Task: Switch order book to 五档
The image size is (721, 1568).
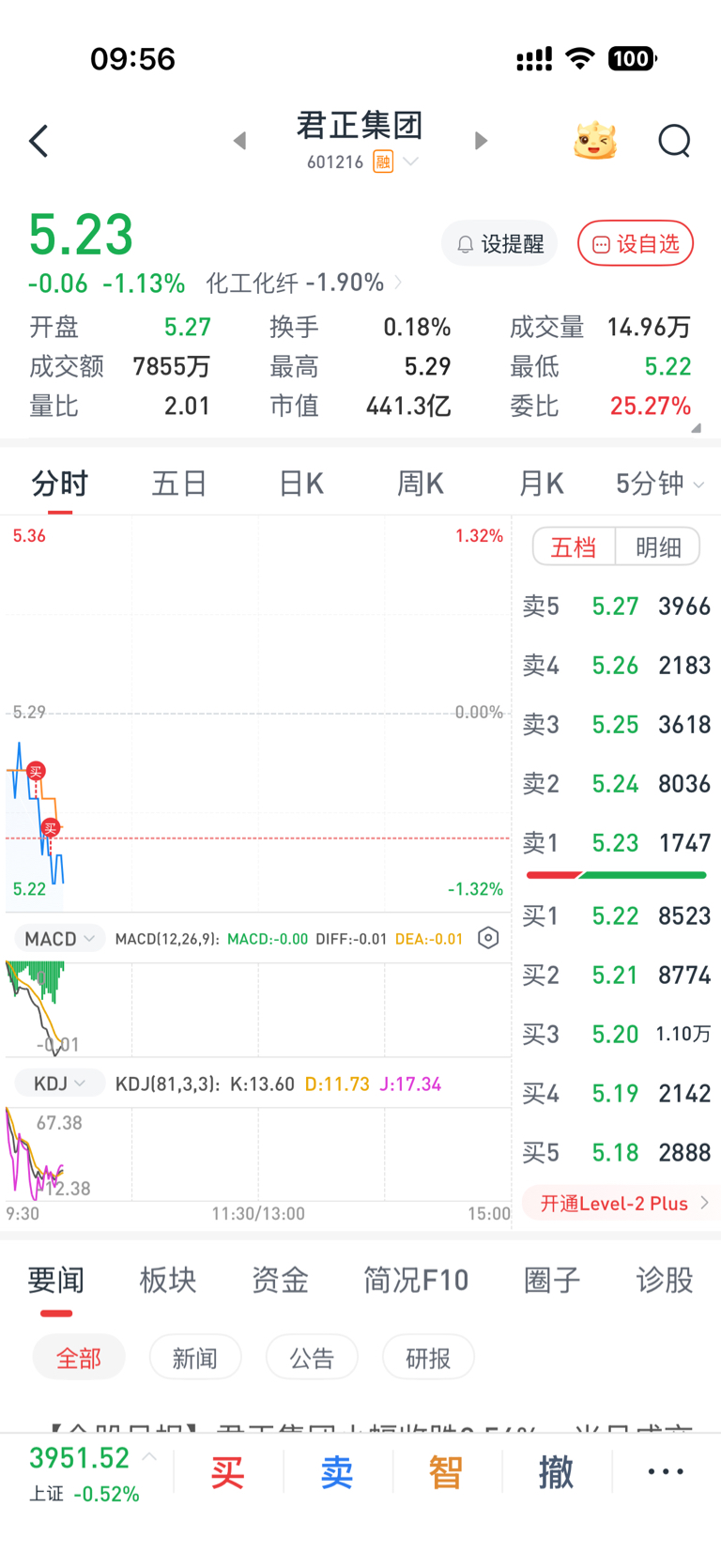Action: (x=574, y=546)
